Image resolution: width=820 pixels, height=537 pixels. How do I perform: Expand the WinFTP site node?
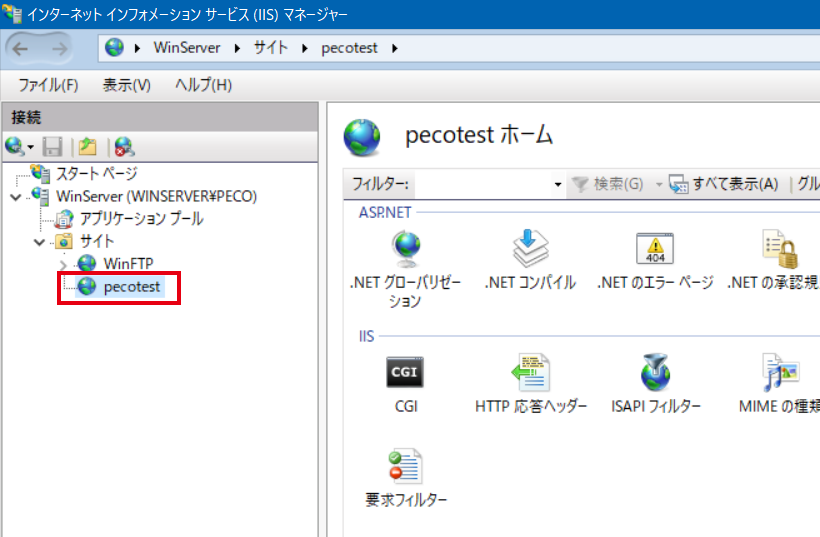65,264
